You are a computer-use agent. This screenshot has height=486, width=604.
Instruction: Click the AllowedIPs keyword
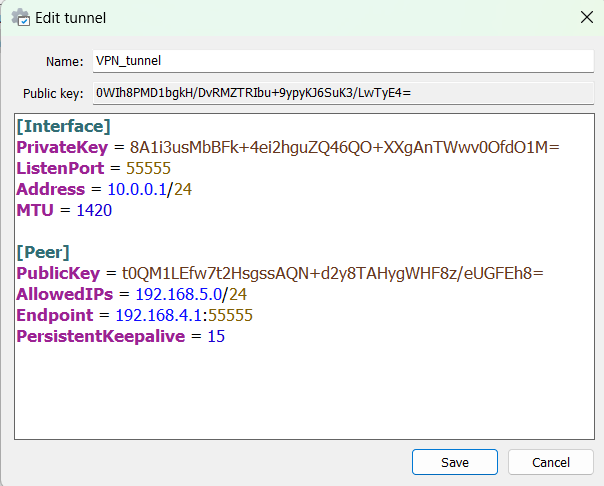tap(65, 294)
